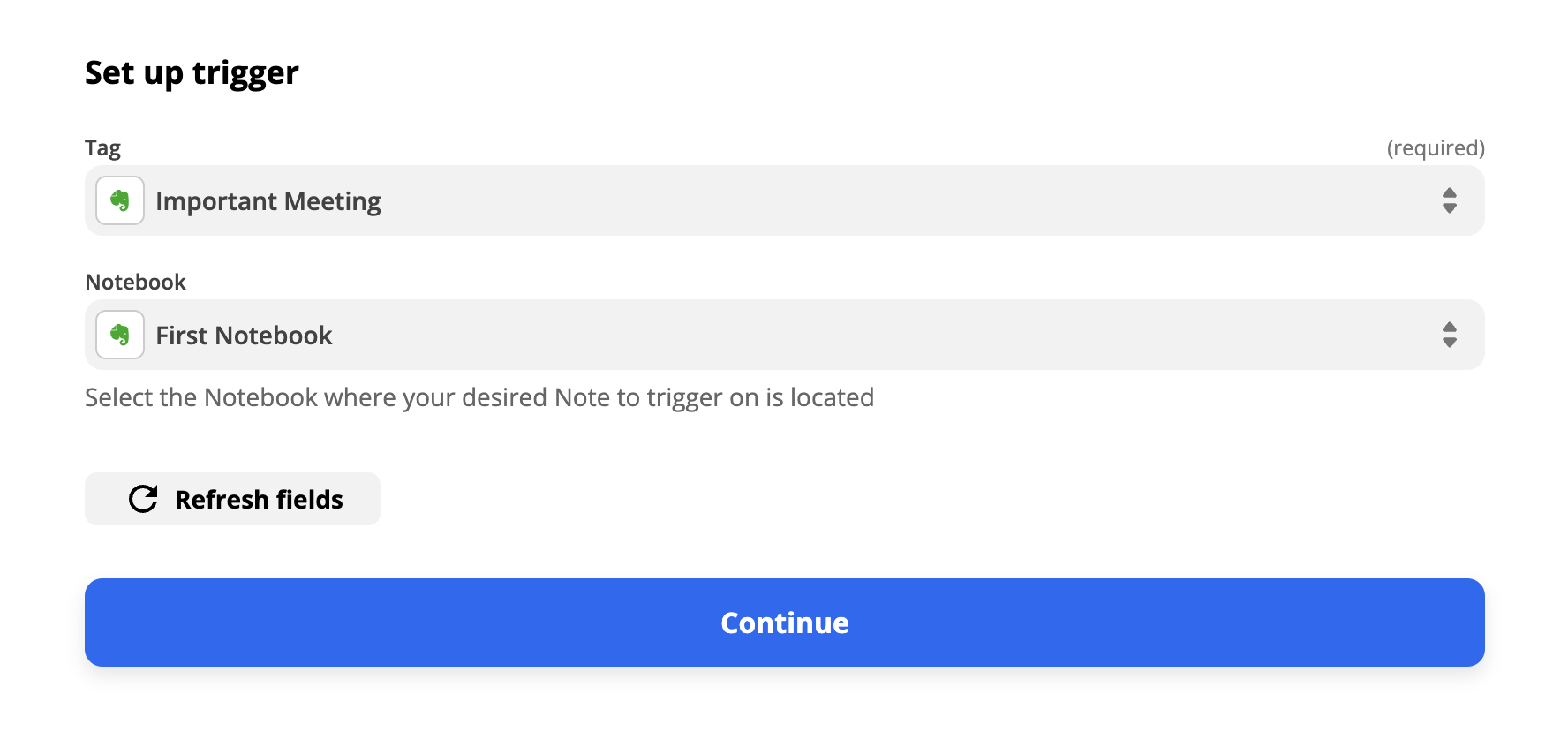Click the up-down arrows icon in Tag field
This screenshot has height=747, width=1568.
click(1449, 200)
